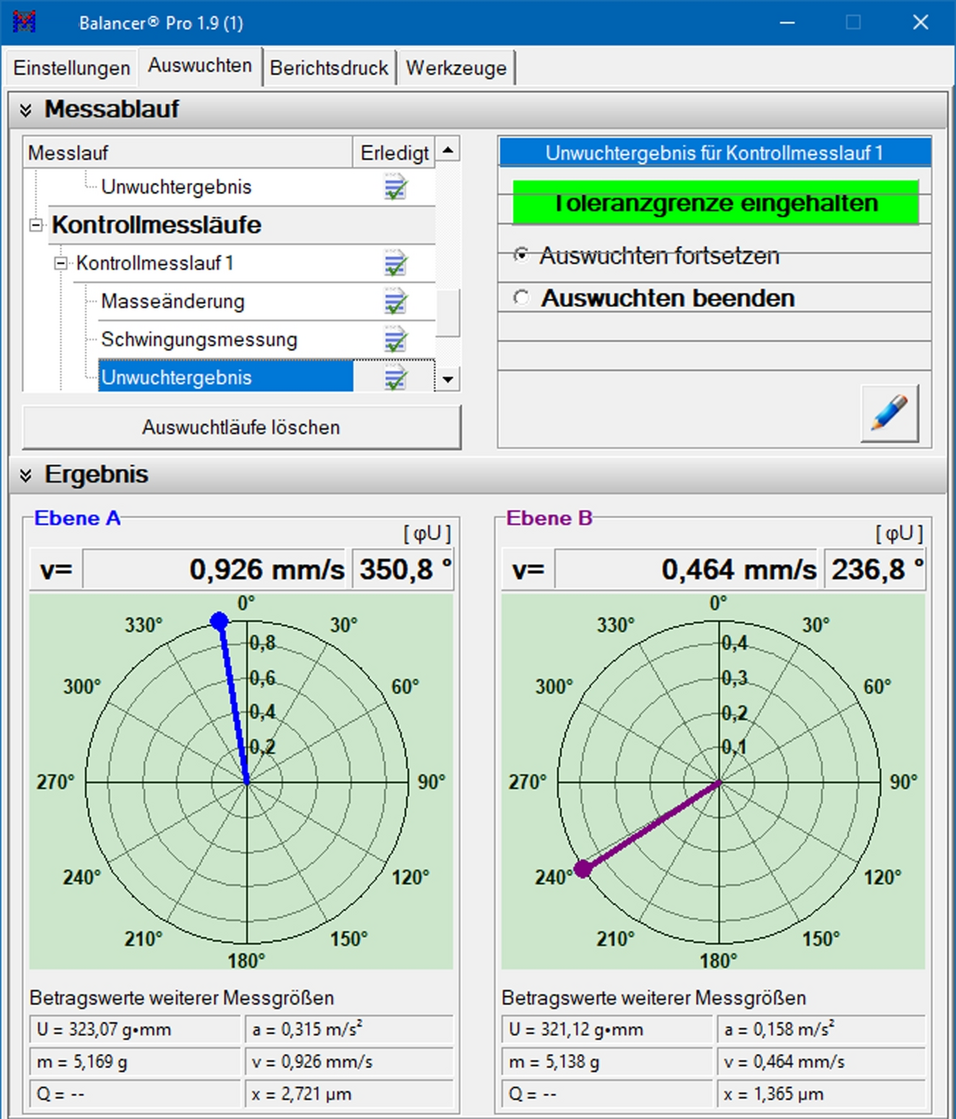956x1119 pixels.
Task: Select the Auswuchten beenden radio button
Action: [520, 298]
